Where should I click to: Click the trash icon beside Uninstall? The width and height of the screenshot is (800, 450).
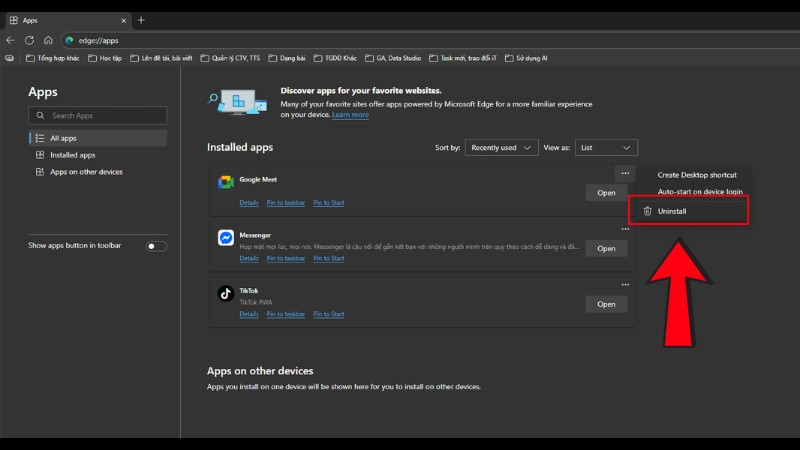point(647,211)
